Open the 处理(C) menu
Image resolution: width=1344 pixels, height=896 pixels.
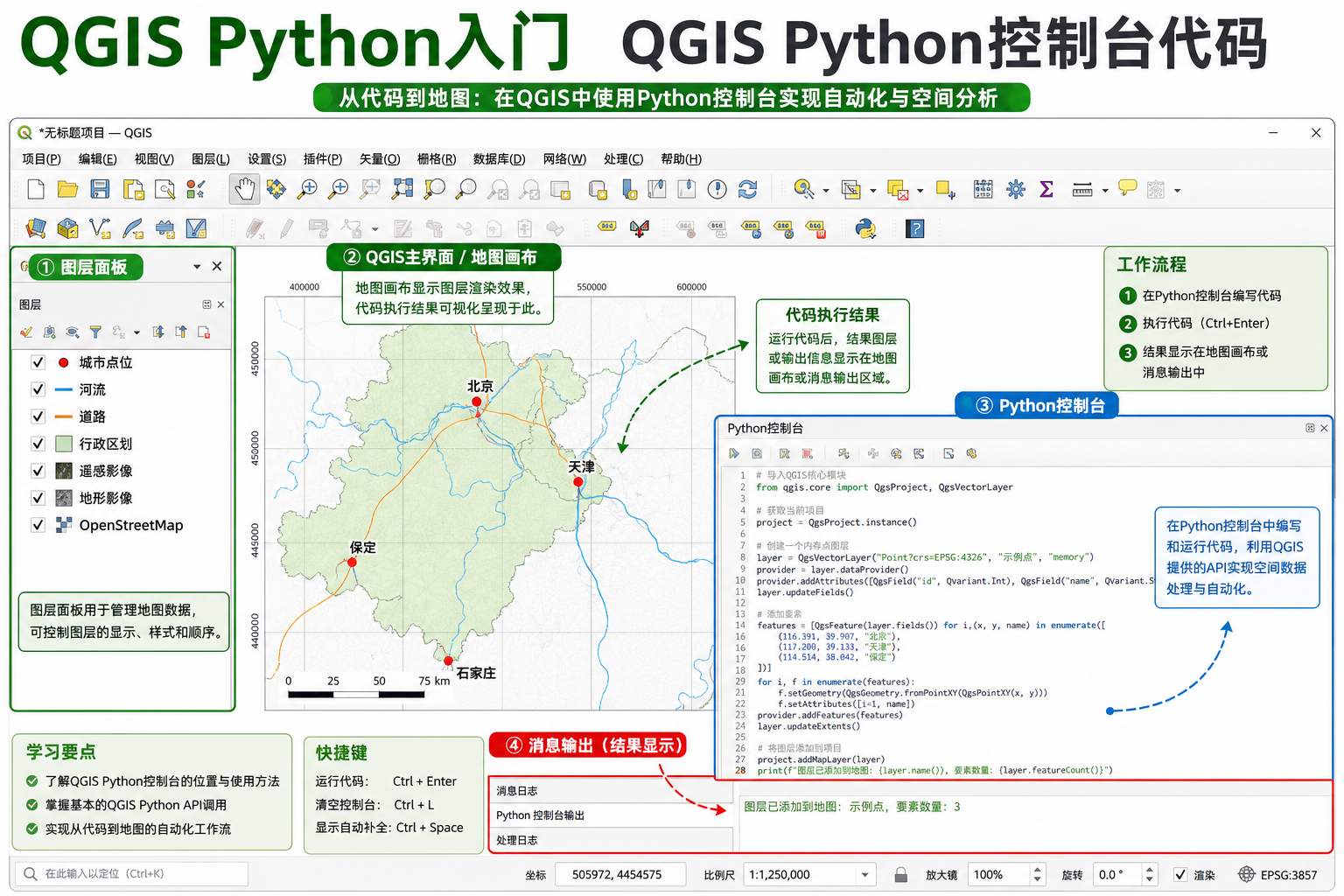pos(623,158)
